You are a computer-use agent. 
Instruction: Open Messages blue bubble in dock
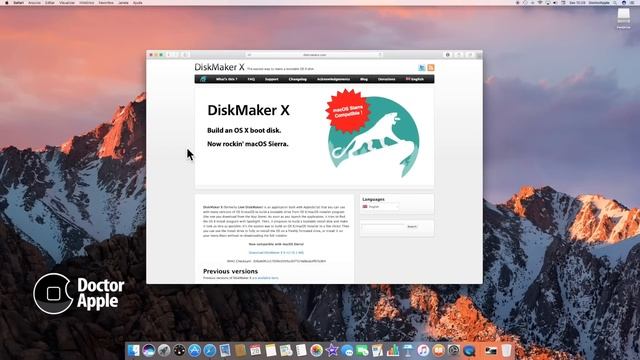[x=347, y=350]
